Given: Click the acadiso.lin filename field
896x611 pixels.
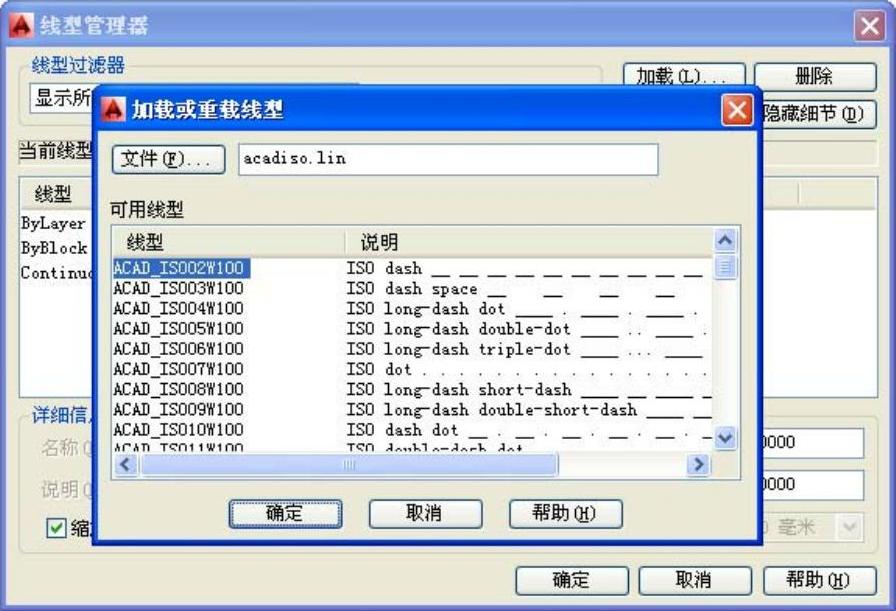Looking at the screenshot, I should click(448, 159).
